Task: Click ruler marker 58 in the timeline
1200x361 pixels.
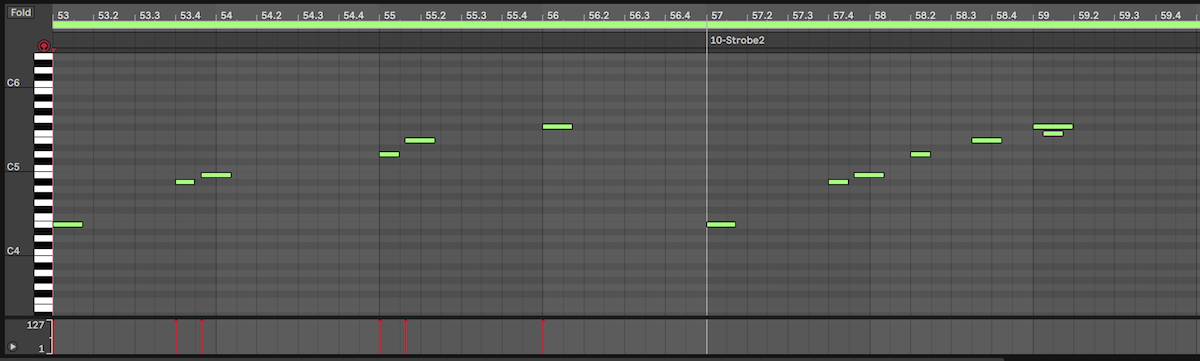Action: pos(879,16)
